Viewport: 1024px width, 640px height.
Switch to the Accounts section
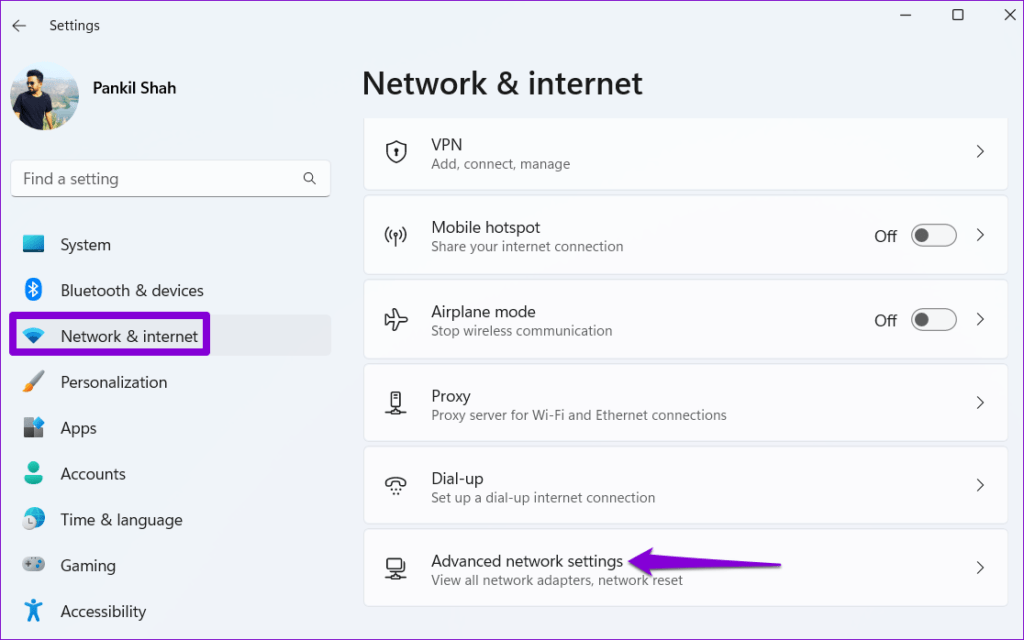tap(92, 473)
